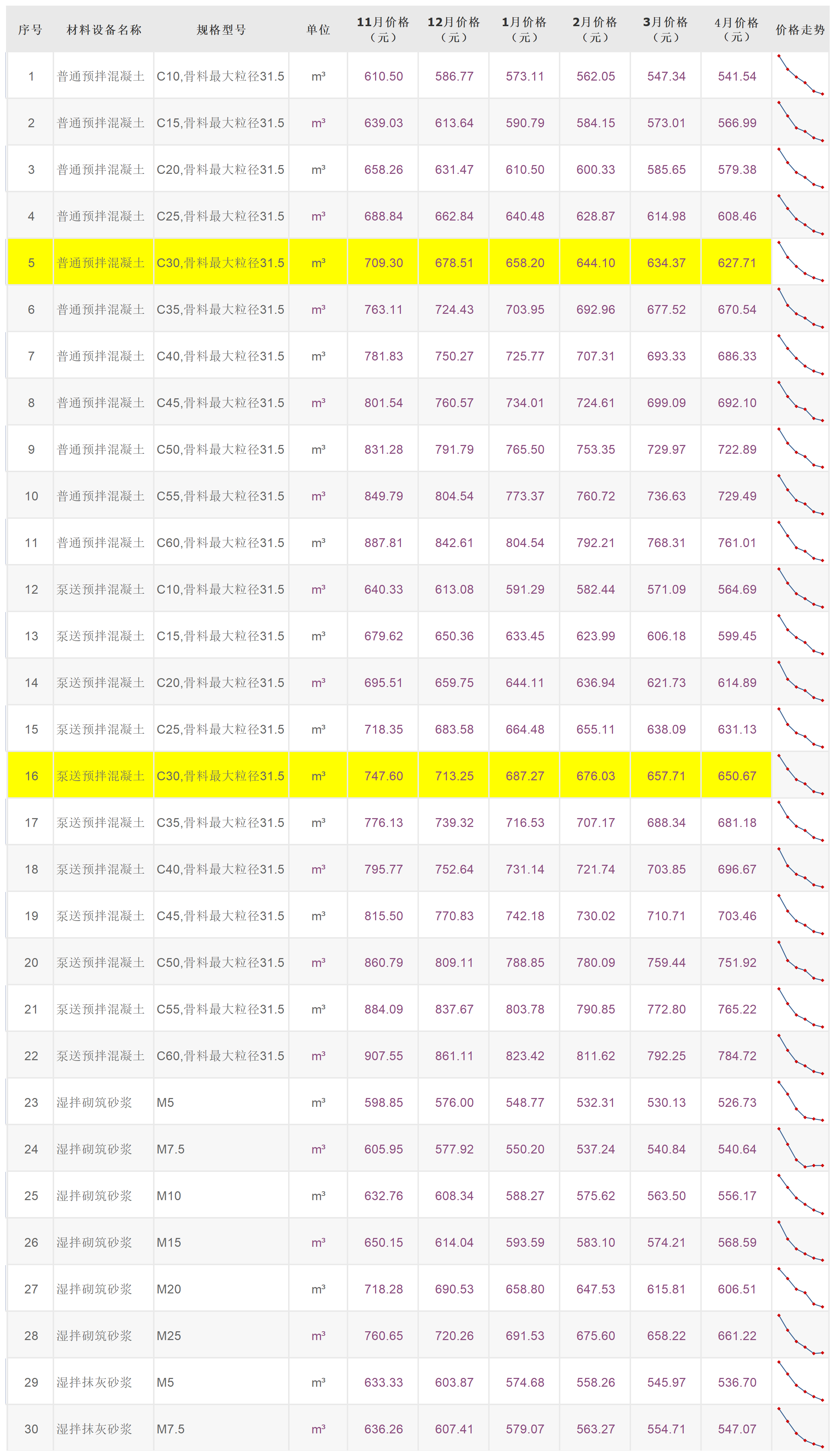Select the highlighted cell 709.30 in row 5
Image resolution: width=835 pixels, height=1456 pixels.
point(383,263)
